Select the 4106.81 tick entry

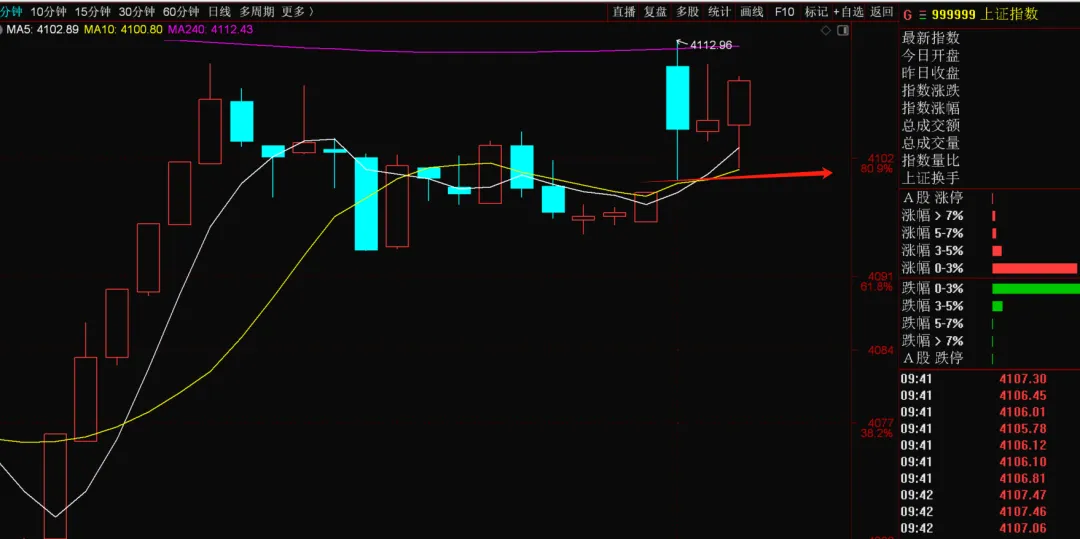coord(1023,478)
